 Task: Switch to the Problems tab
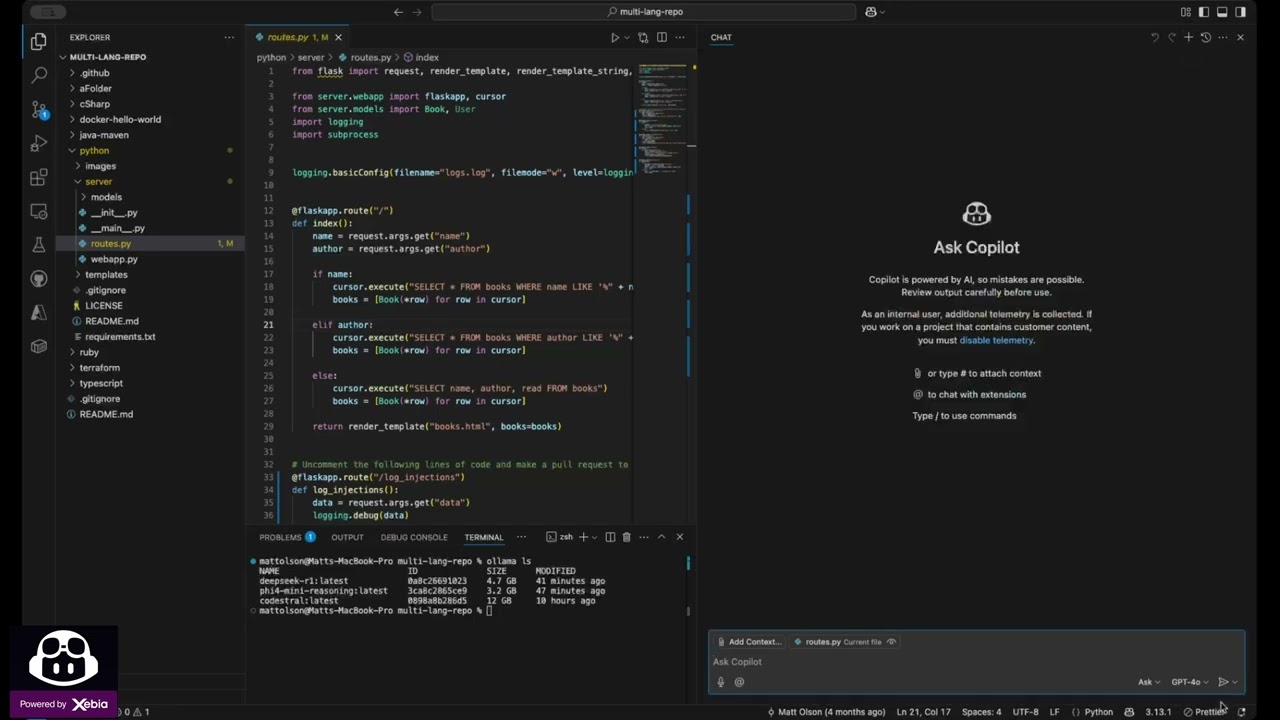coord(286,537)
